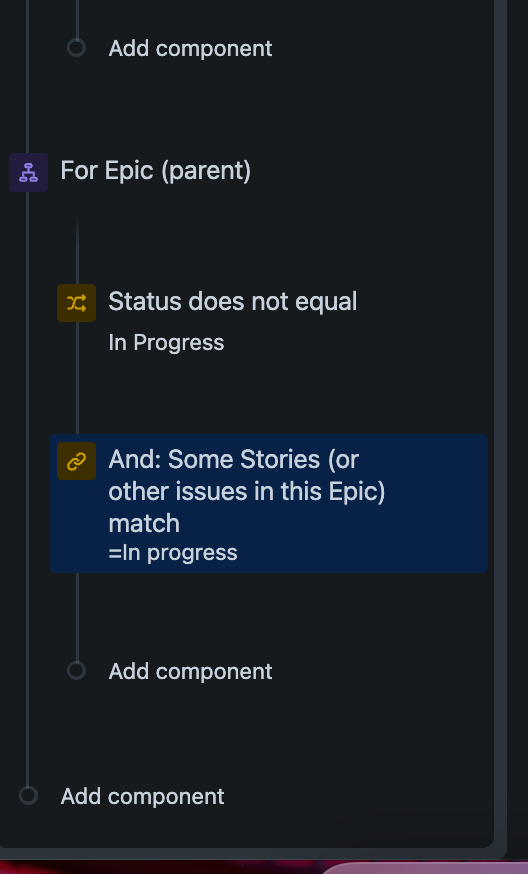Add component preceding the For Epic branch

[x=190, y=48]
